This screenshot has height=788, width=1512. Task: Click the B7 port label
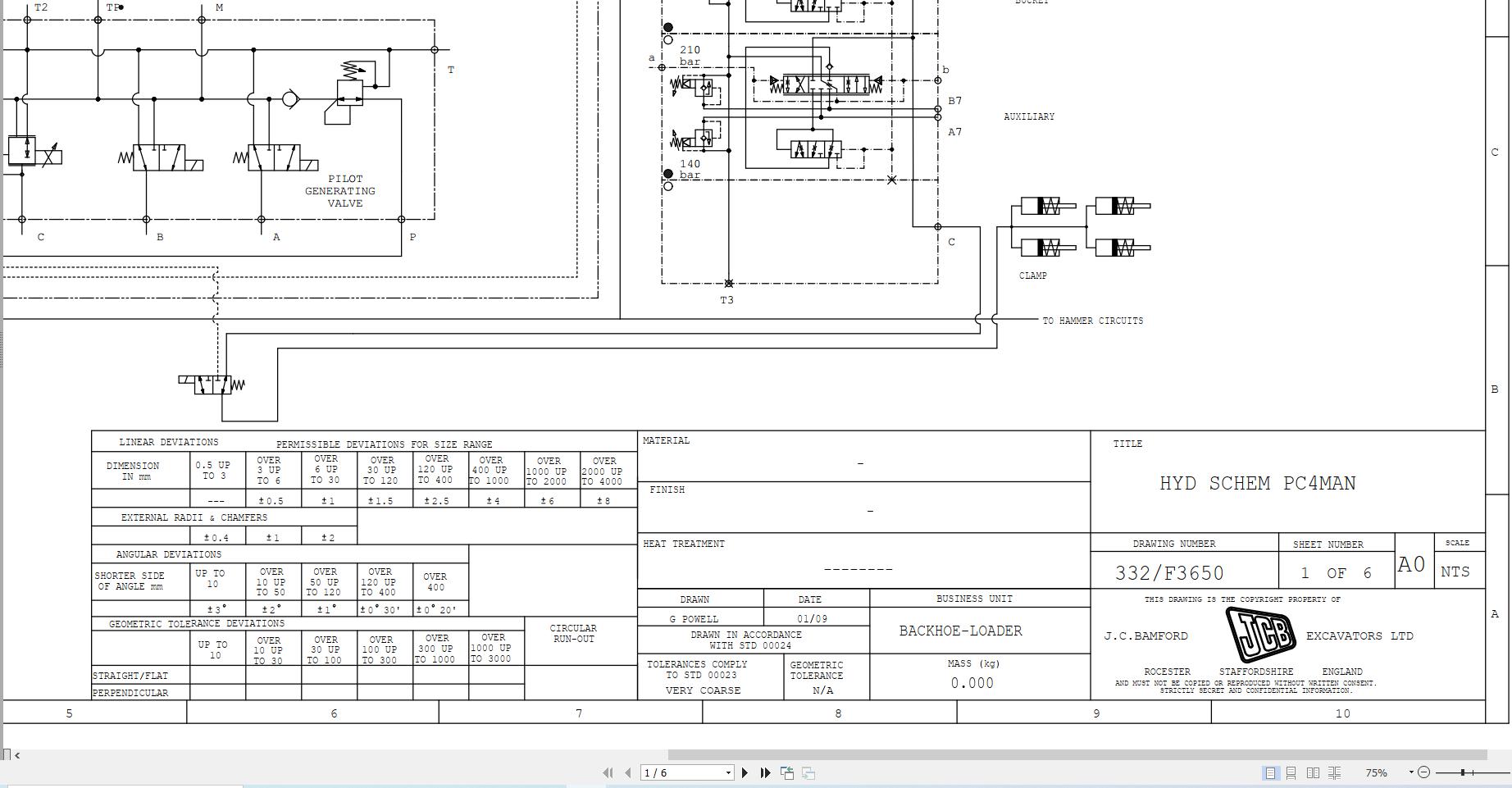pos(955,101)
